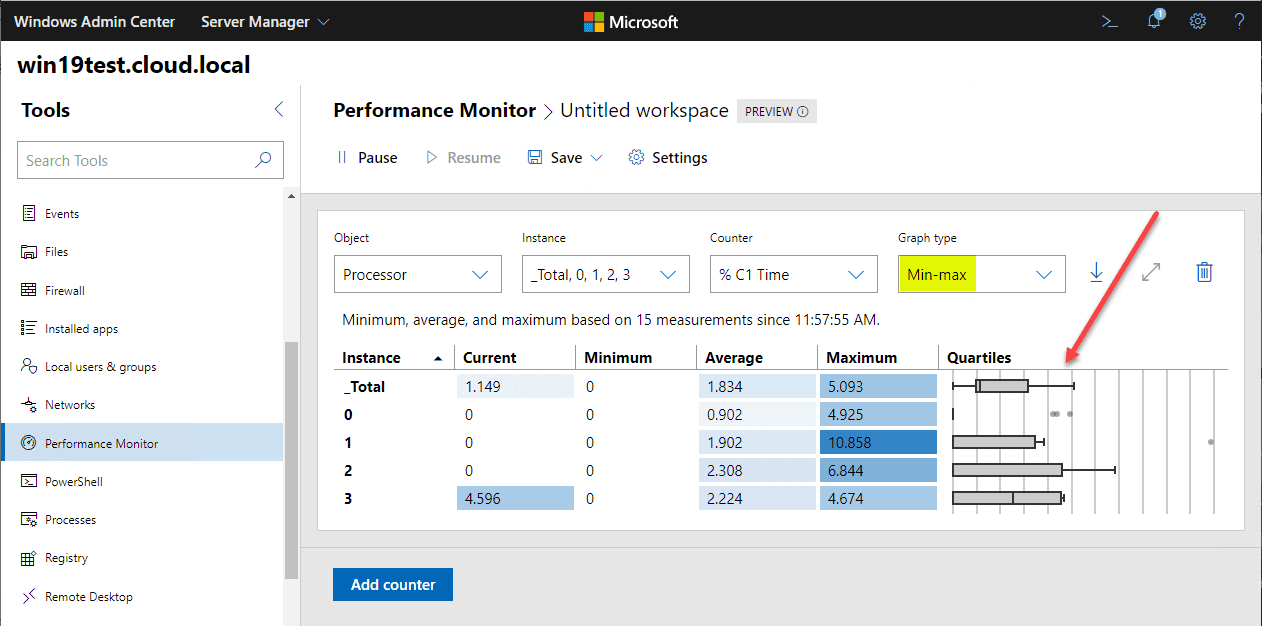The width and height of the screenshot is (1262, 626).
Task: Open the Instance dropdown
Action: (x=605, y=275)
